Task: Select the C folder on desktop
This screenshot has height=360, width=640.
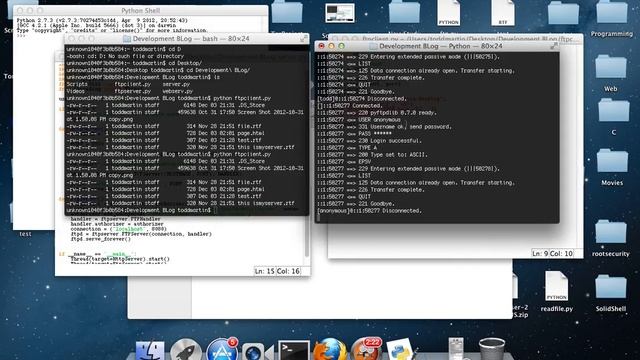Action: click(x=613, y=111)
